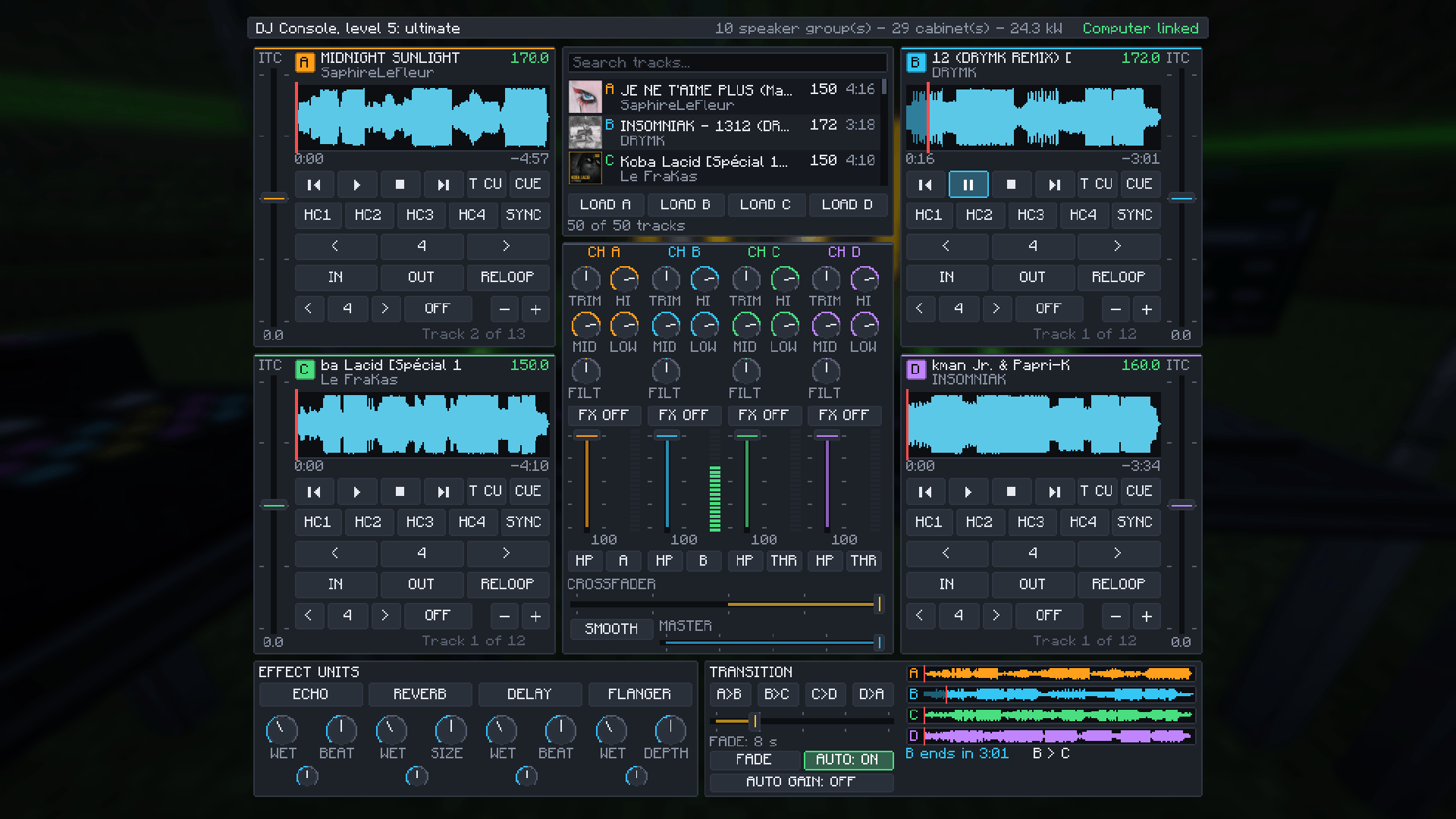The width and height of the screenshot is (1456, 819).
Task: Jump to previous track on deck C
Action: (313, 491)
